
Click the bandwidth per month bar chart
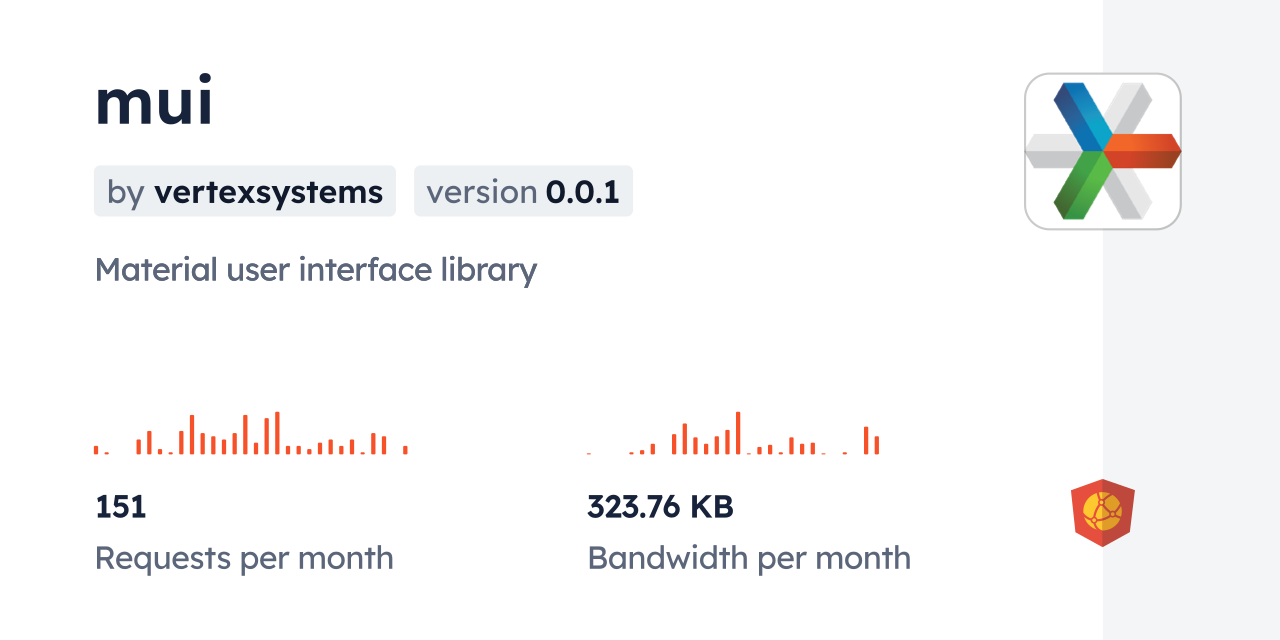pyautogui.click(x=733, y=434)
